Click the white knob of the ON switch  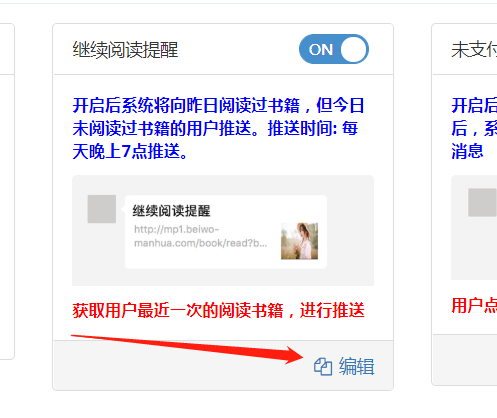(x=353, y=49)
